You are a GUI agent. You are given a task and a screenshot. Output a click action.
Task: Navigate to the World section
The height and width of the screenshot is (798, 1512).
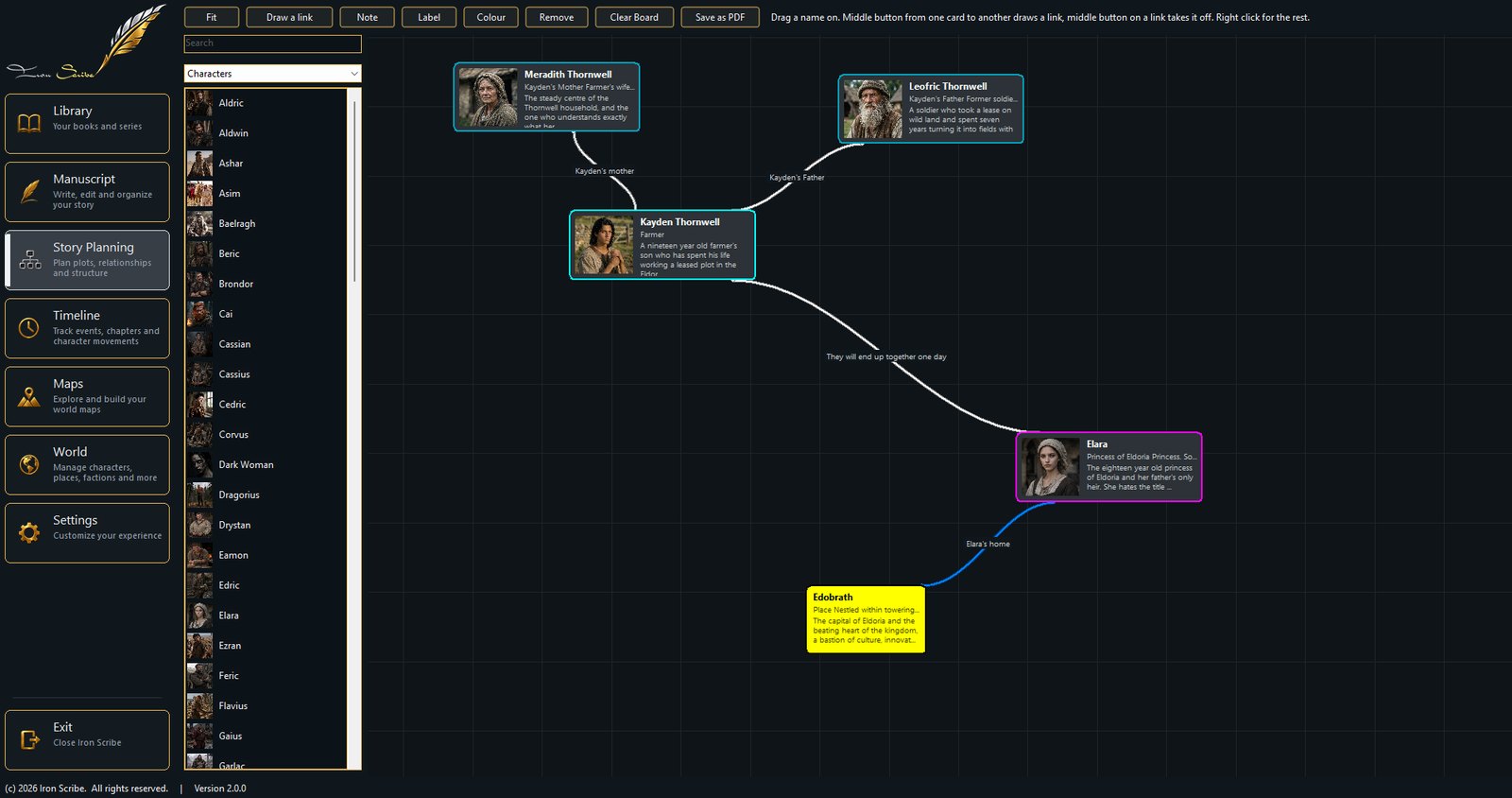pos(87,464)
